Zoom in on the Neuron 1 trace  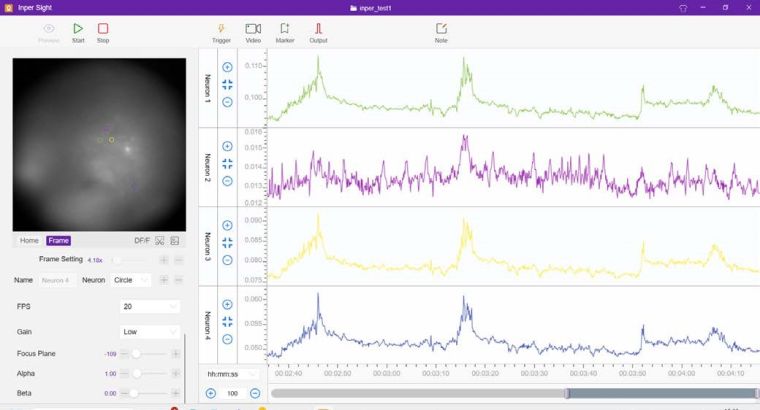pyautogui.click(x=227, y=67)
